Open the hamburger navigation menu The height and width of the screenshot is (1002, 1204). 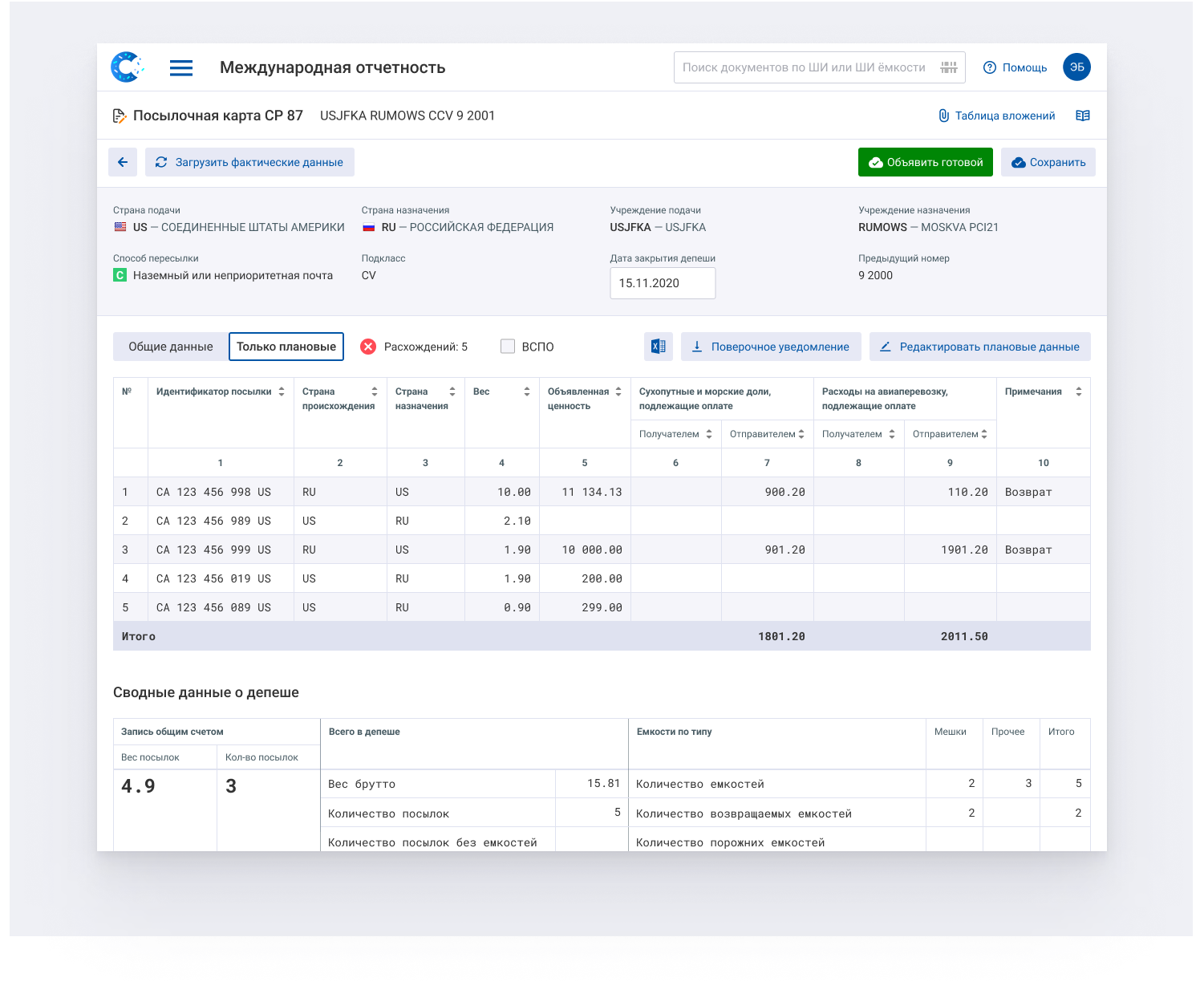pos(181,68)
